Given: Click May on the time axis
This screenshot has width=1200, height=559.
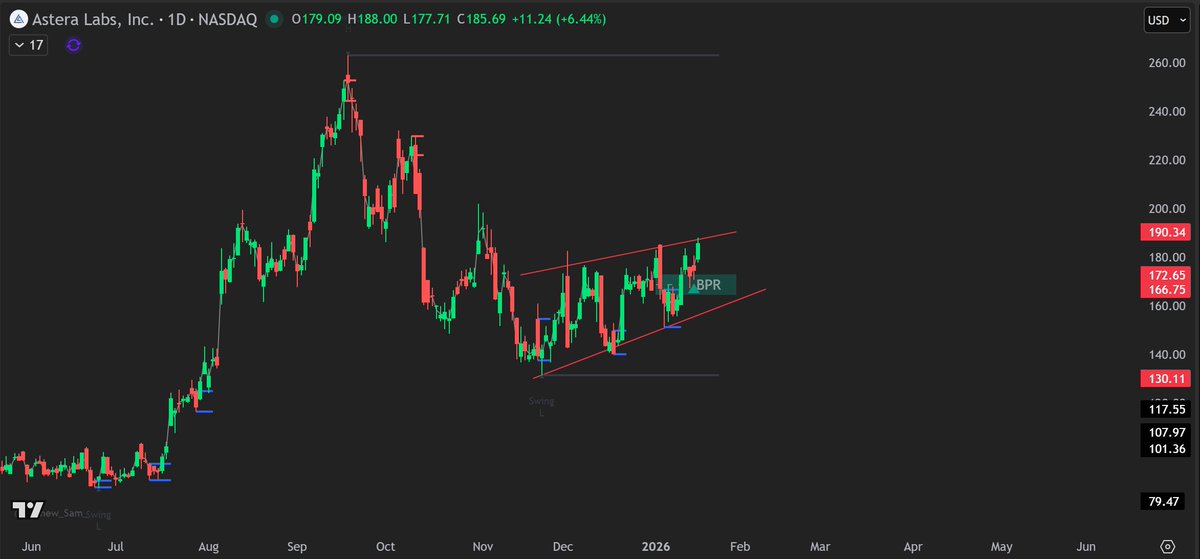Looking at the screenshot, I should tap(1000, 547).
